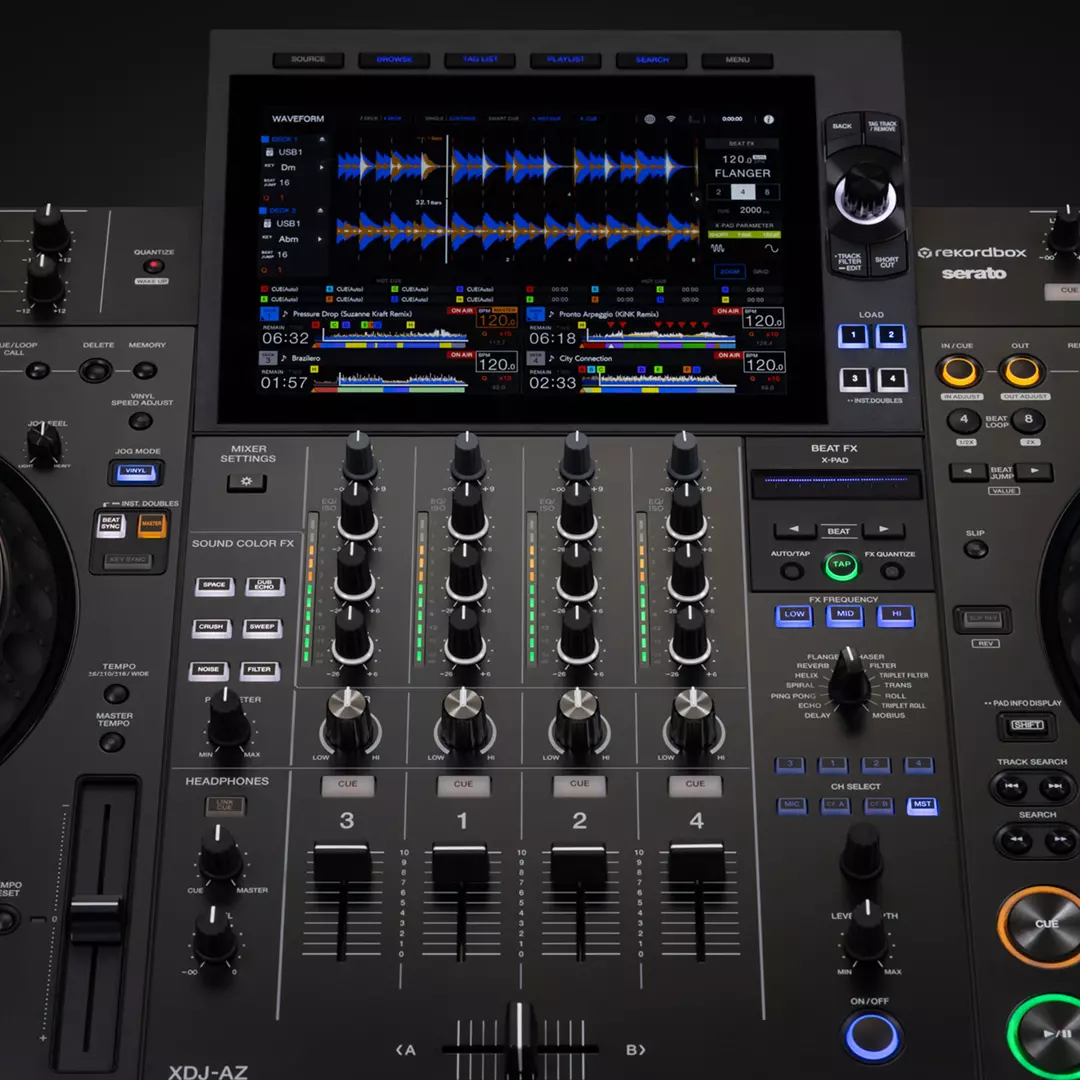
Task: Tap music note beside City Connection
Action: 551,358
